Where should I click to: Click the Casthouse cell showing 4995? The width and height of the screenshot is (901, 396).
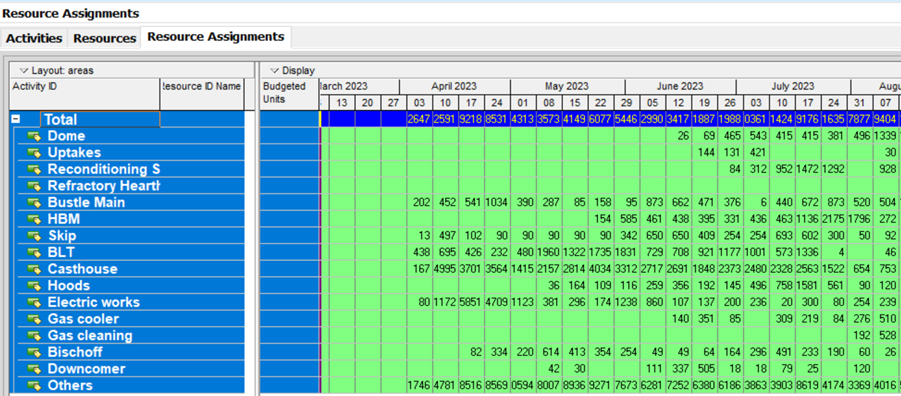(x=445, y=269)
